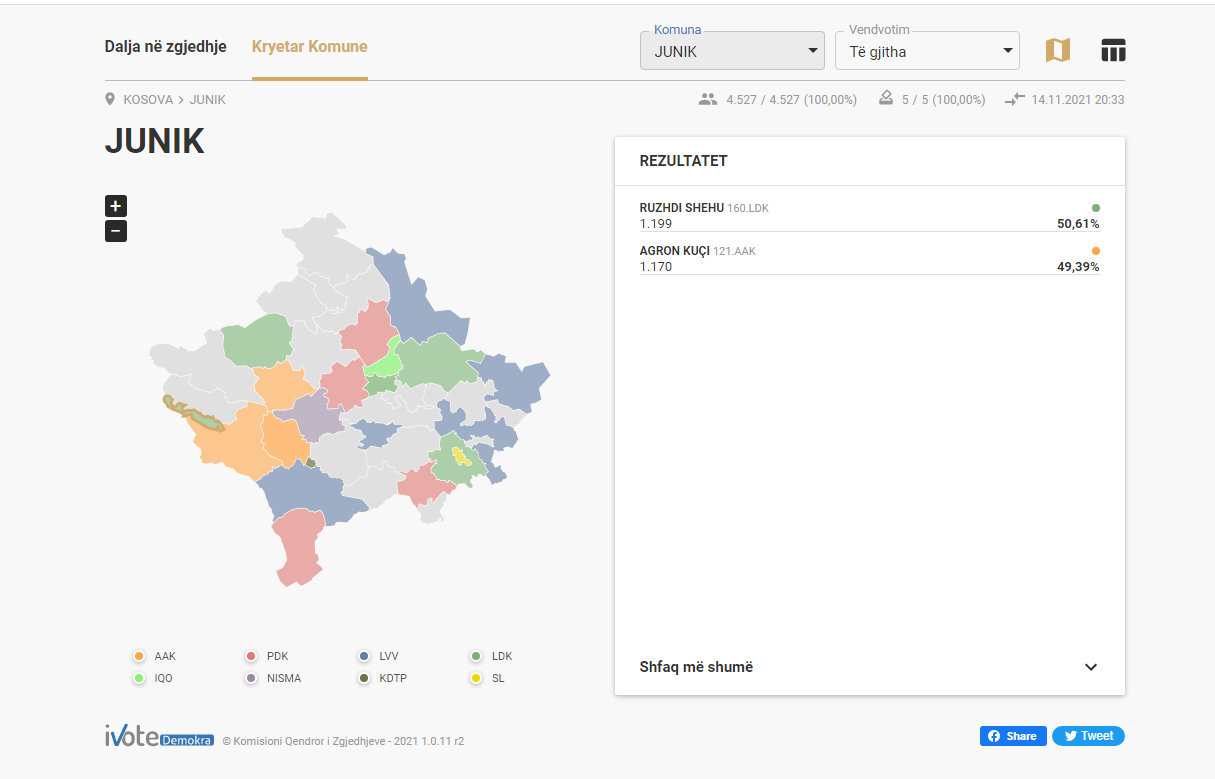Zoom out on the map
1215x779 pixels.
point(116,232)
